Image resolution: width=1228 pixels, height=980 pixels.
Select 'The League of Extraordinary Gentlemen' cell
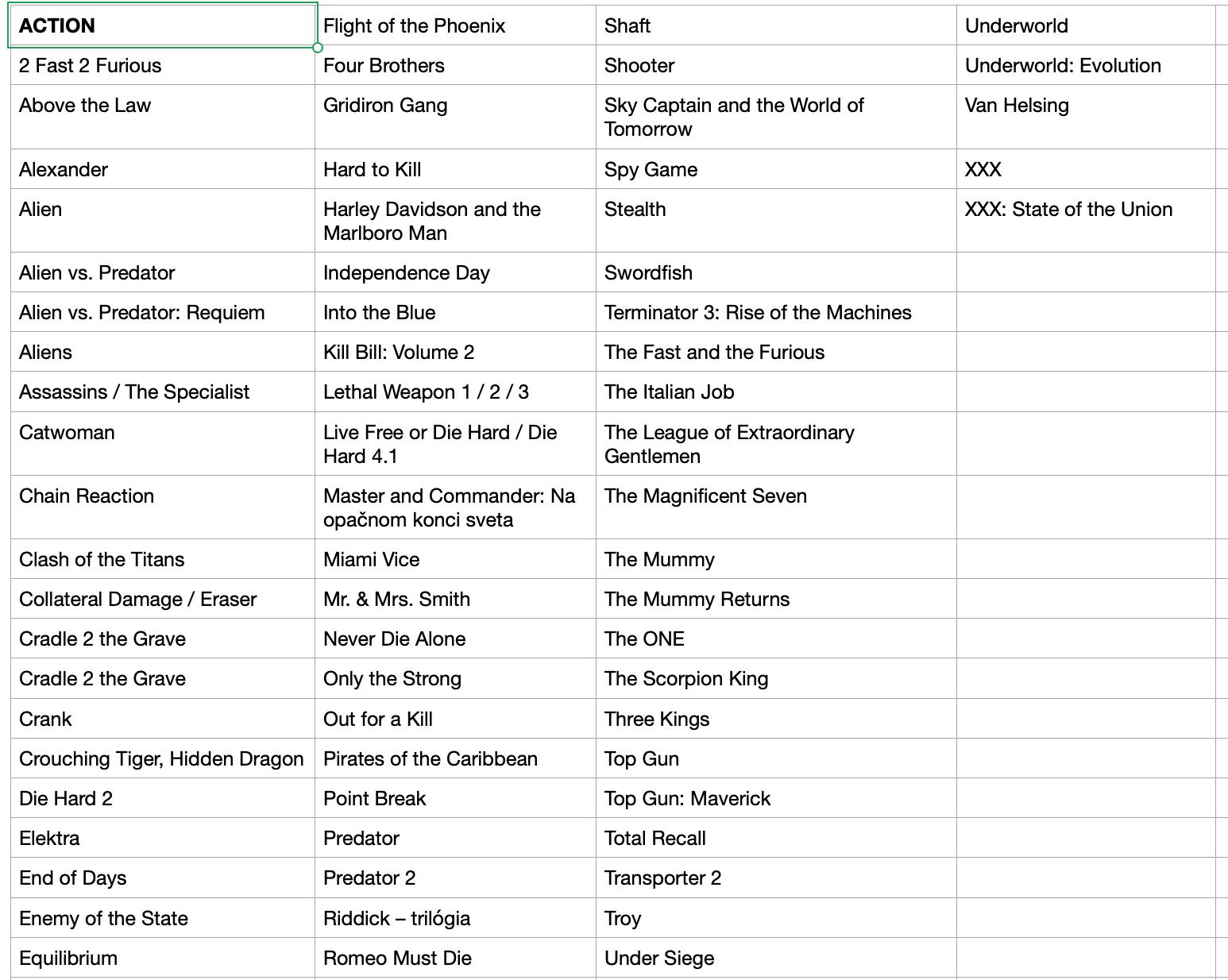coord(775,444)
